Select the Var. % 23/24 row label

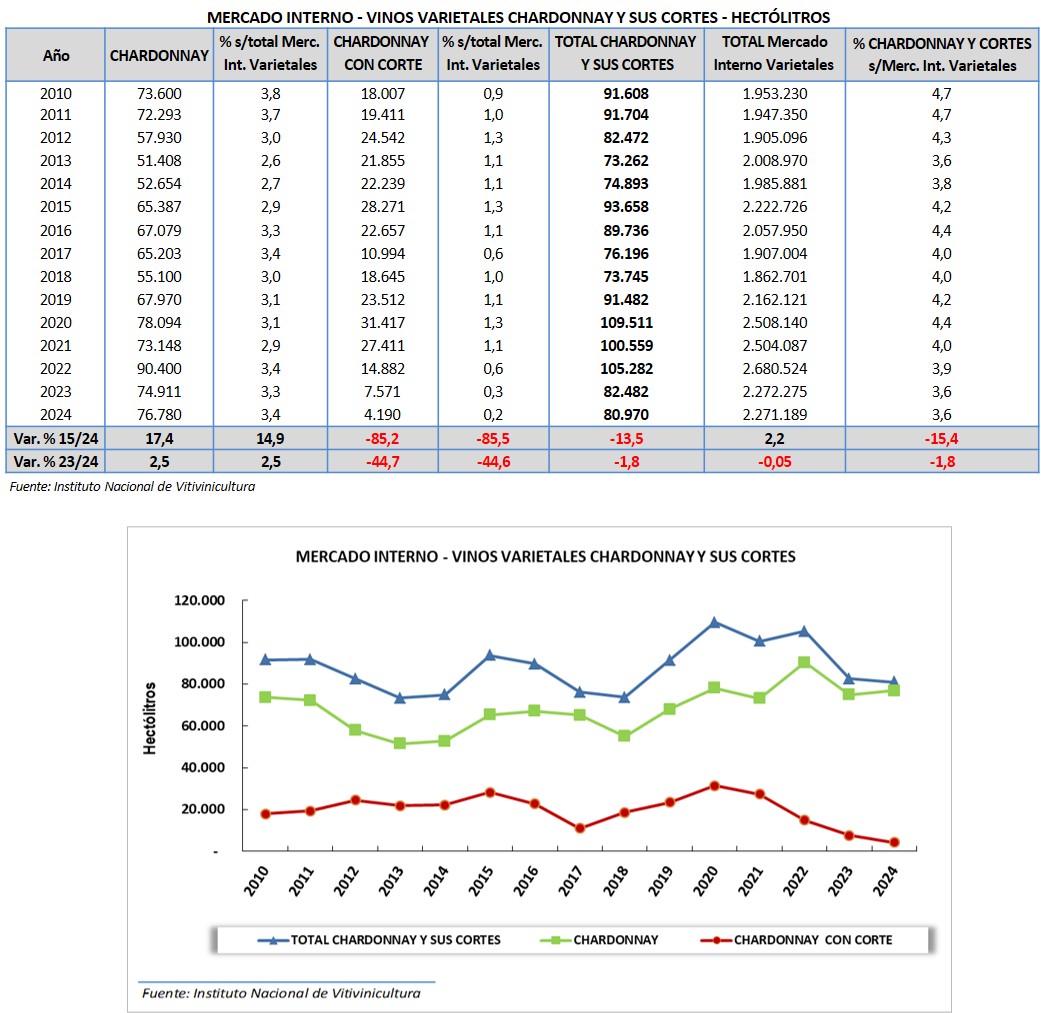(56, 461)
